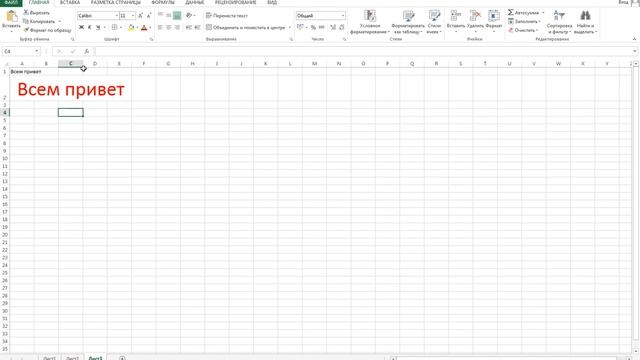Decrease font size with the smaller A icon
The image size is (640, 360).
pos(149,16)
